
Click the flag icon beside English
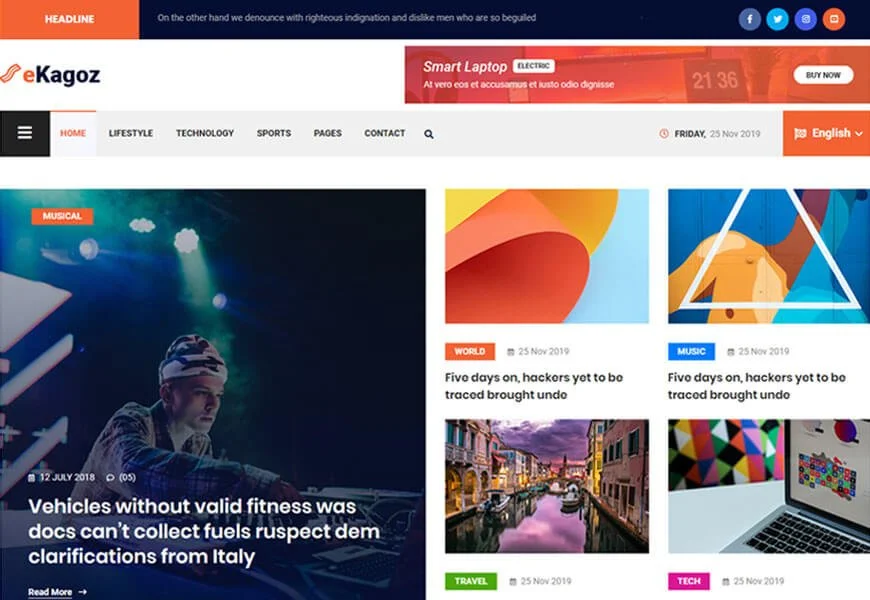click(800, 133)
